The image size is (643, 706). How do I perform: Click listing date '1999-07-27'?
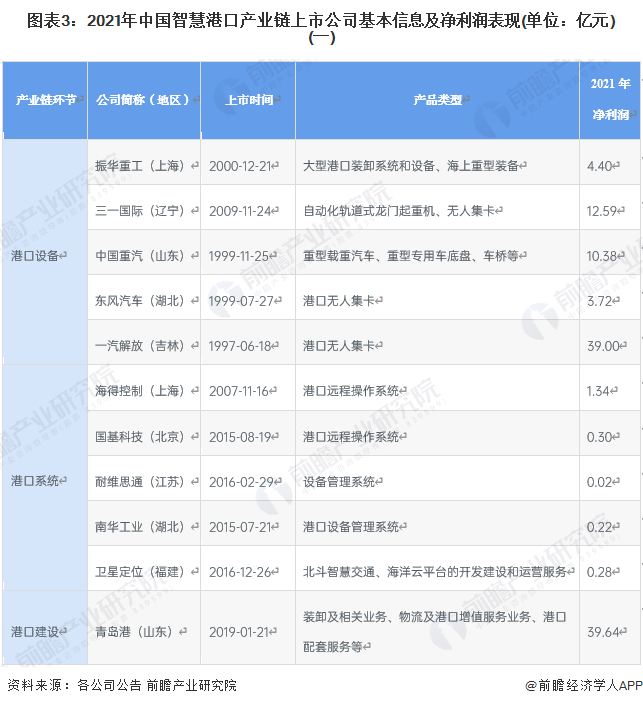[241, 301]
